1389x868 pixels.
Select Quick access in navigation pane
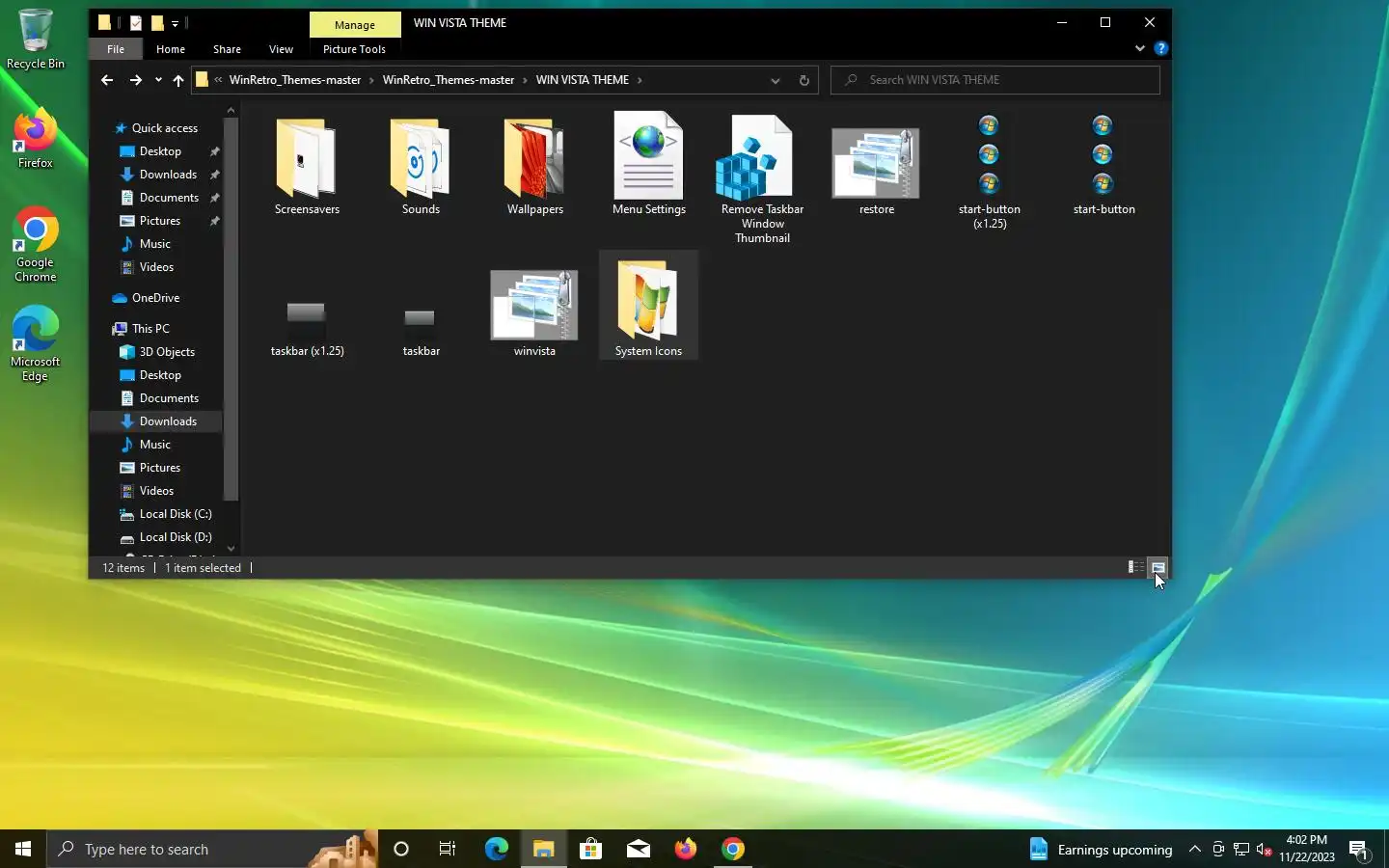point(164,128)
